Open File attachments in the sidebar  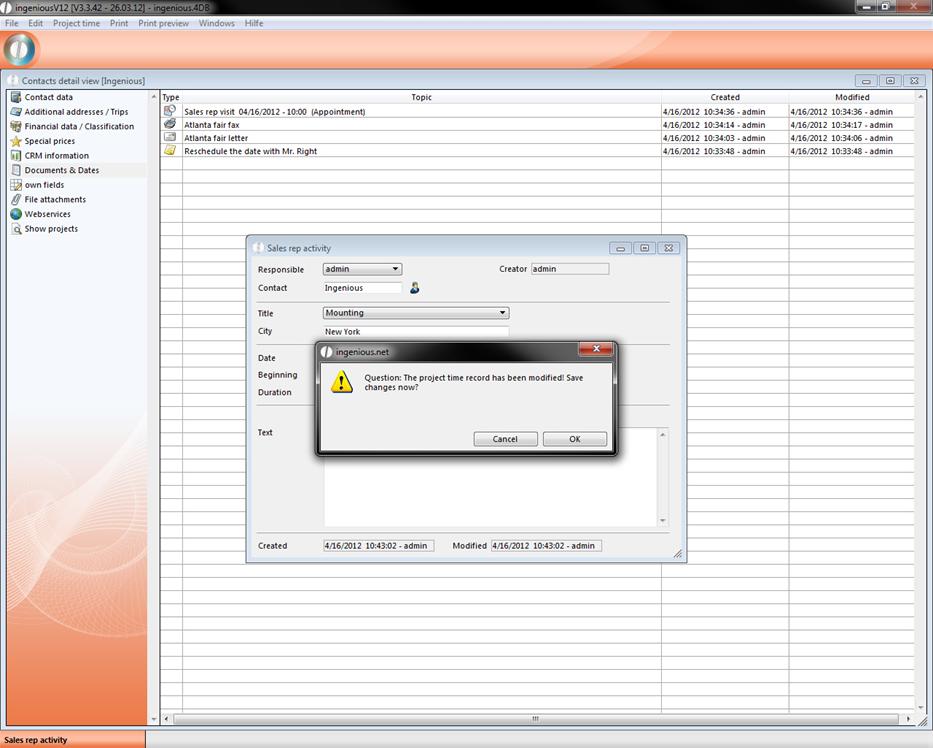click(x=55, y=199)
